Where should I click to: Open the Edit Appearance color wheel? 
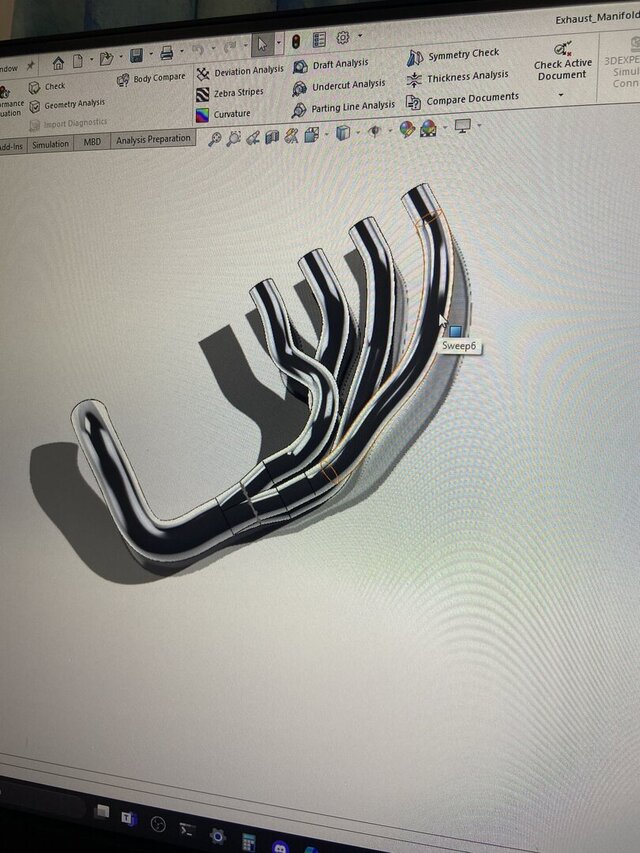click(x=406, y=129)
